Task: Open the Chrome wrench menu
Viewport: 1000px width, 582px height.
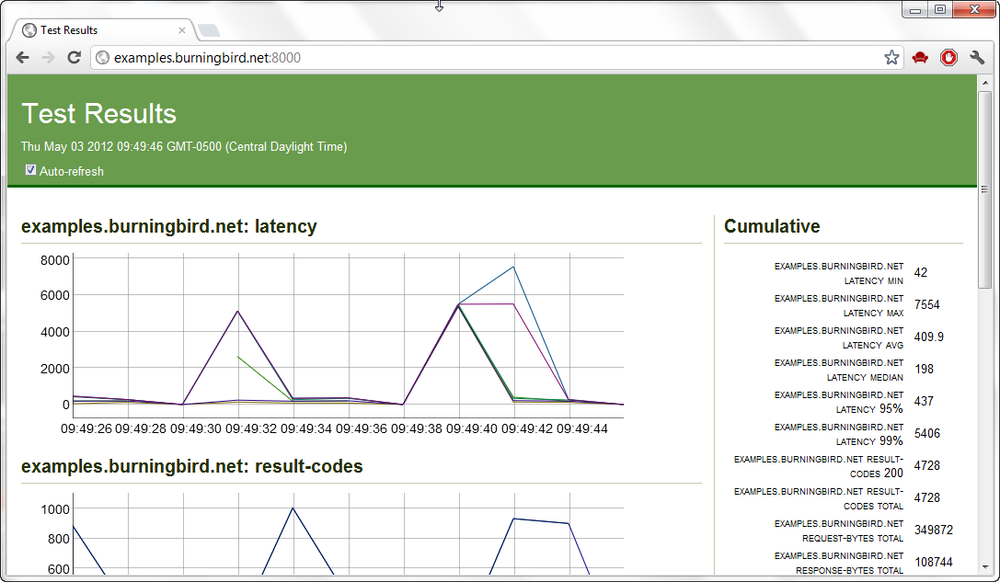Action: [x=977, y=58]
